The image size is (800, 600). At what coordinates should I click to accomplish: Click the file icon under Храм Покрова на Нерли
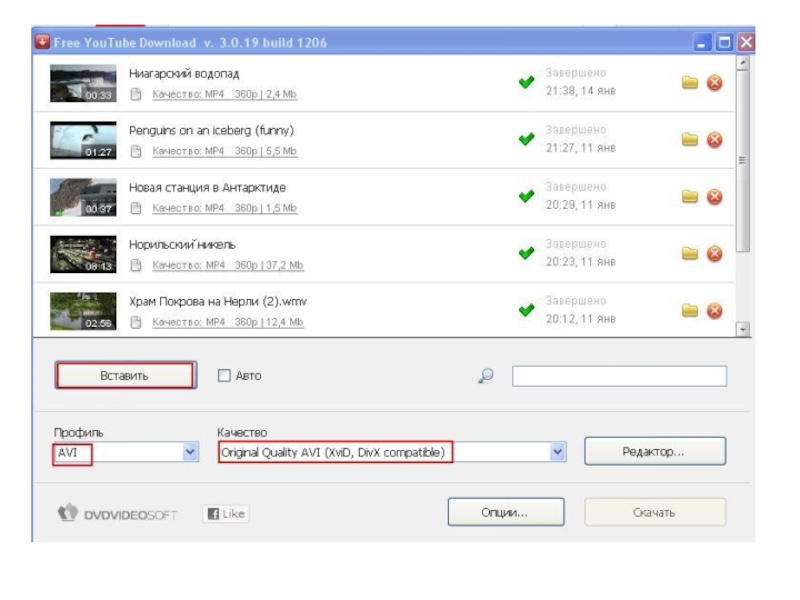click(x=136, y=322)
